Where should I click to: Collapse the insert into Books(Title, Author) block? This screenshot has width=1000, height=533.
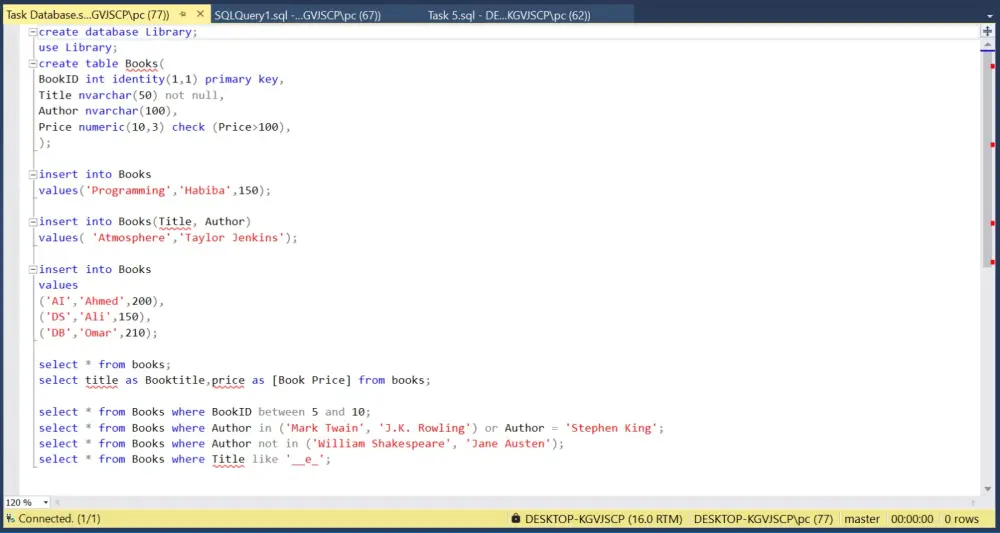click(x=33, y=222)
